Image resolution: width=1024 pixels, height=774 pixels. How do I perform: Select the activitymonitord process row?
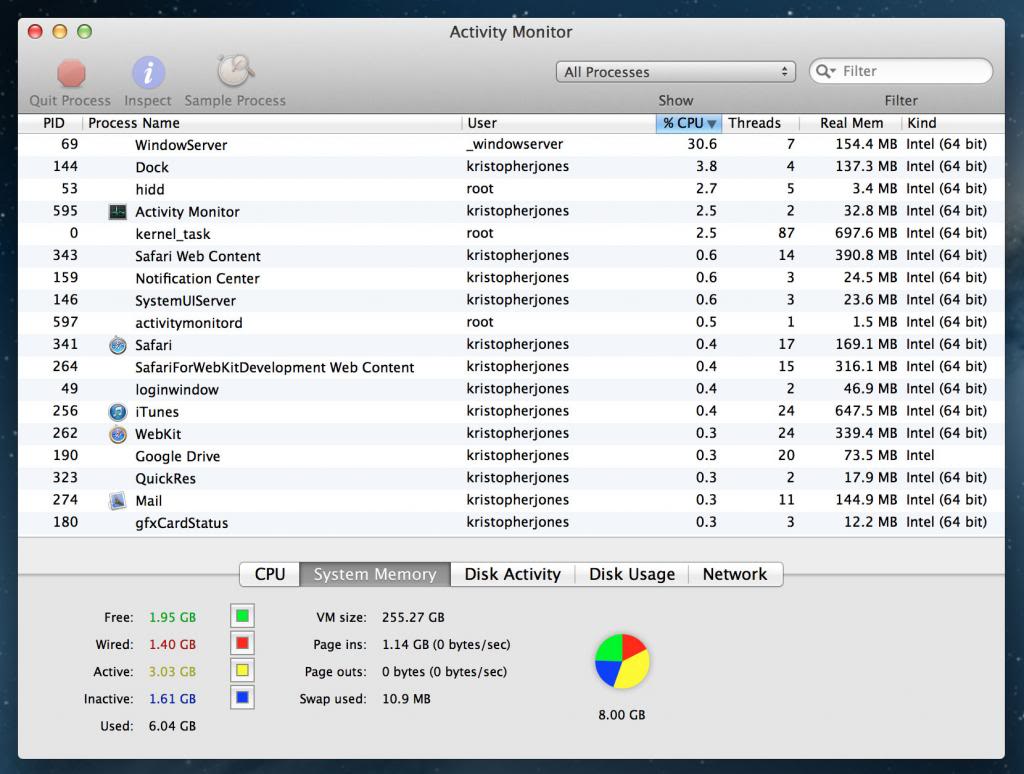point(511,322)
